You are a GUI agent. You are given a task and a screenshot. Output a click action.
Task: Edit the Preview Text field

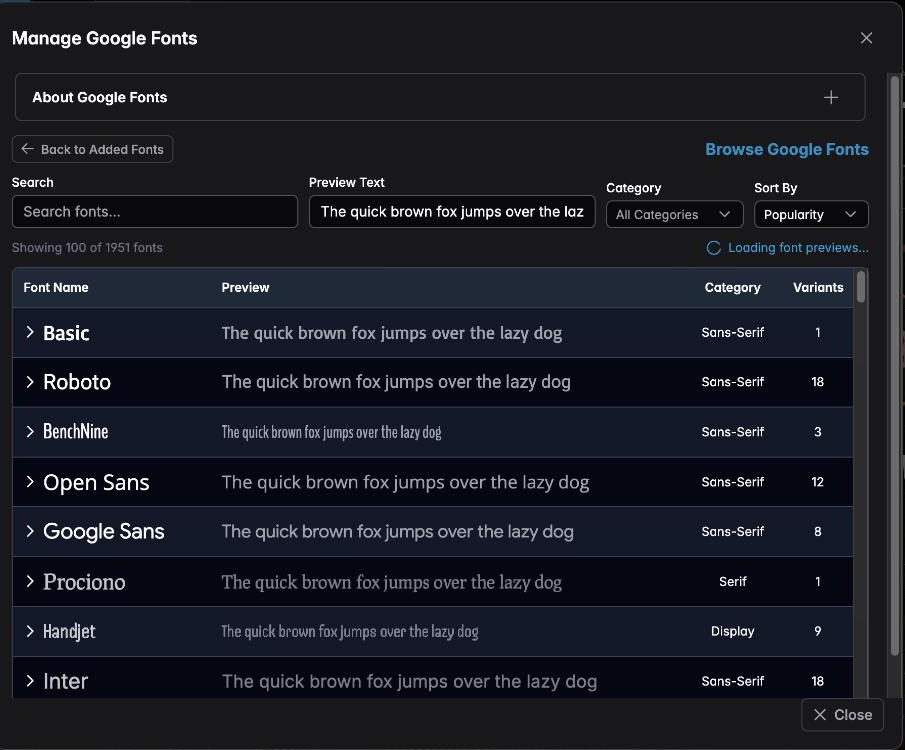coord(452,212)
